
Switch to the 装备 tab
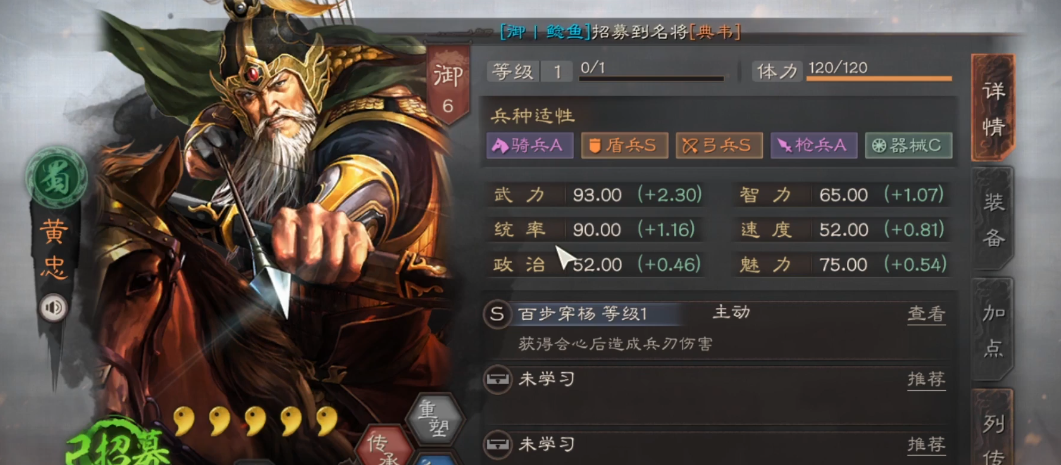click(x=993, y=220)
